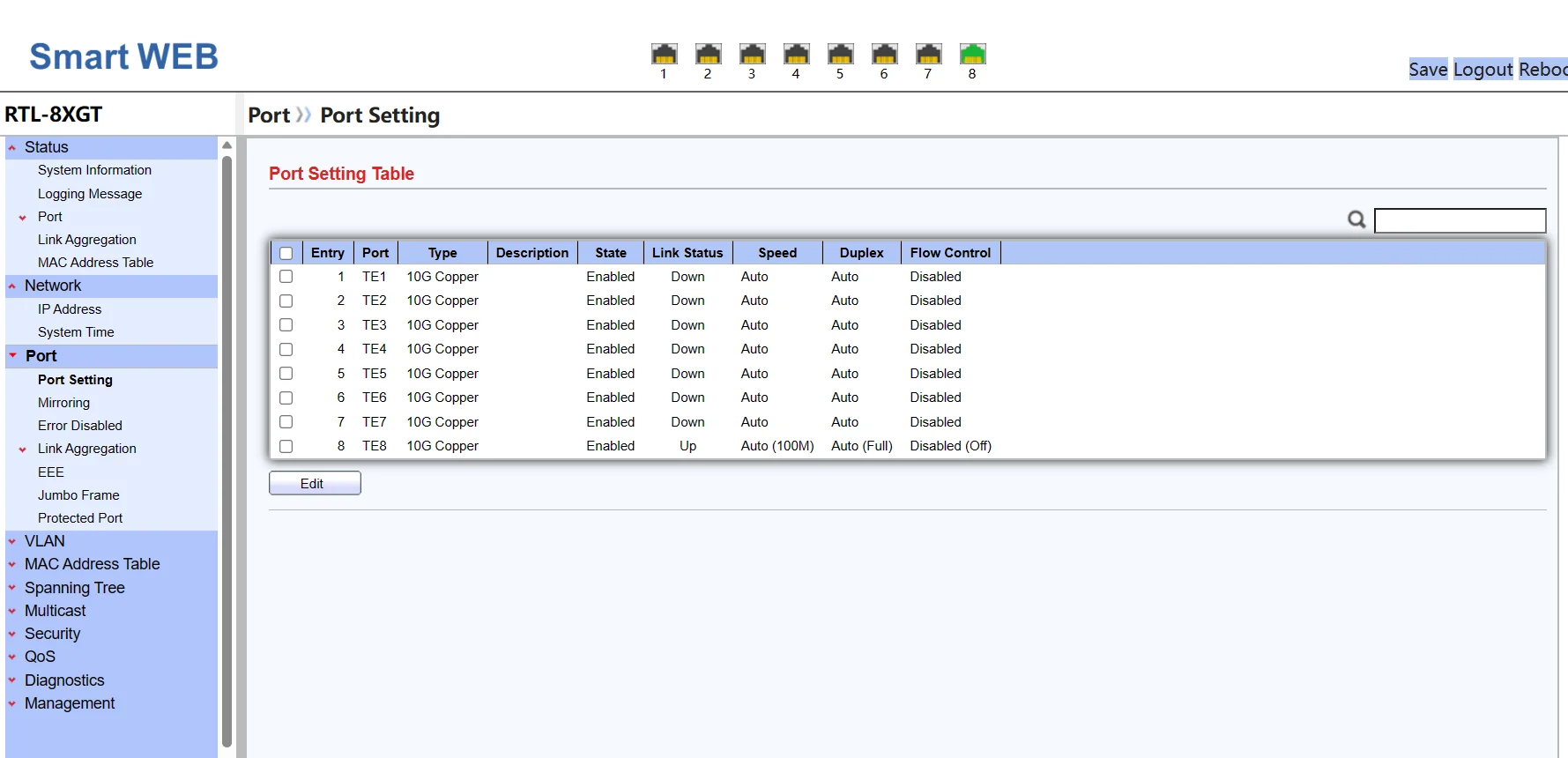Click the port 3 jack icon
1568x758 pixels.
752,55
